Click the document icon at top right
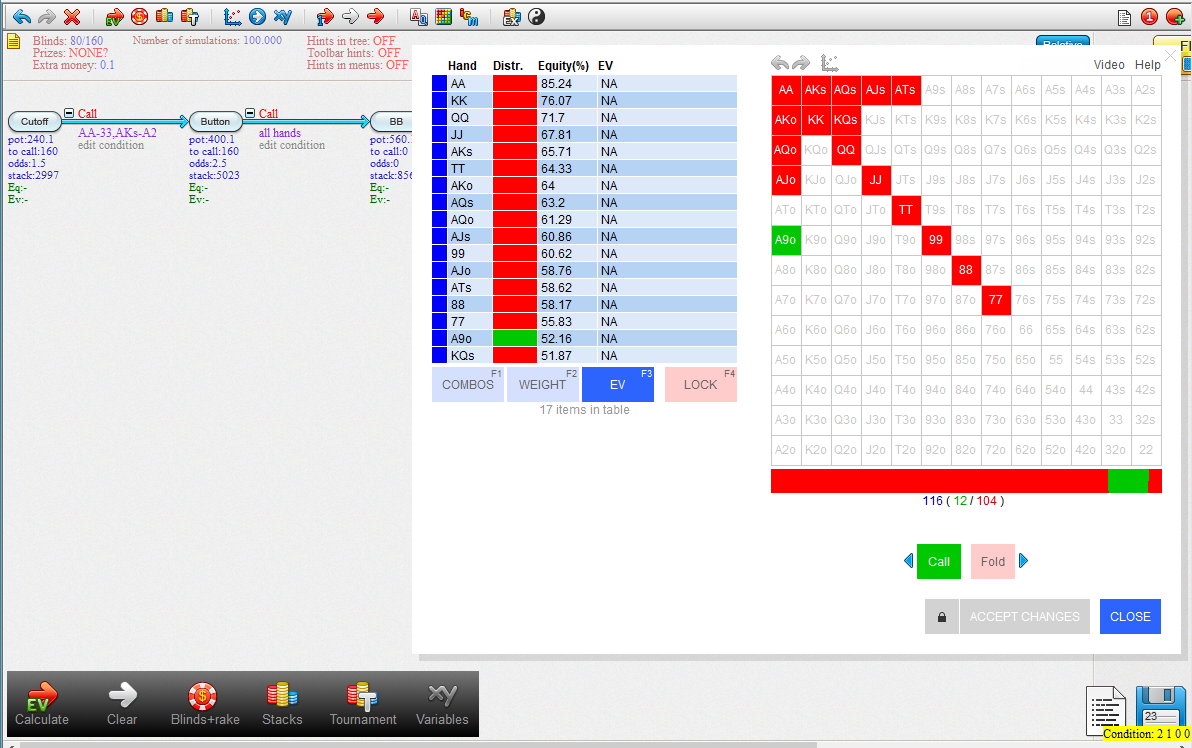 [1124, 17]
